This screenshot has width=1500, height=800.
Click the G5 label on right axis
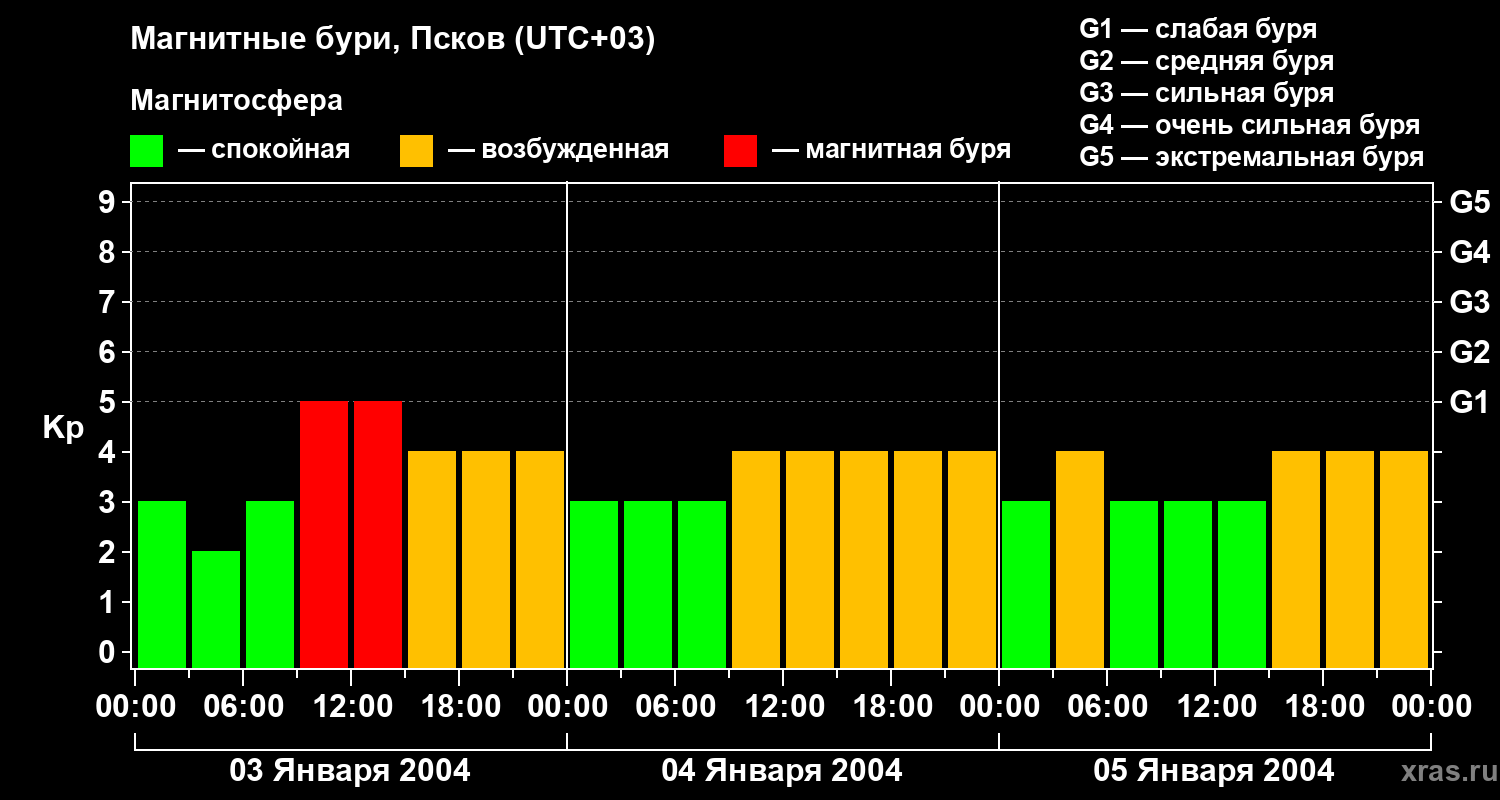1469,202
